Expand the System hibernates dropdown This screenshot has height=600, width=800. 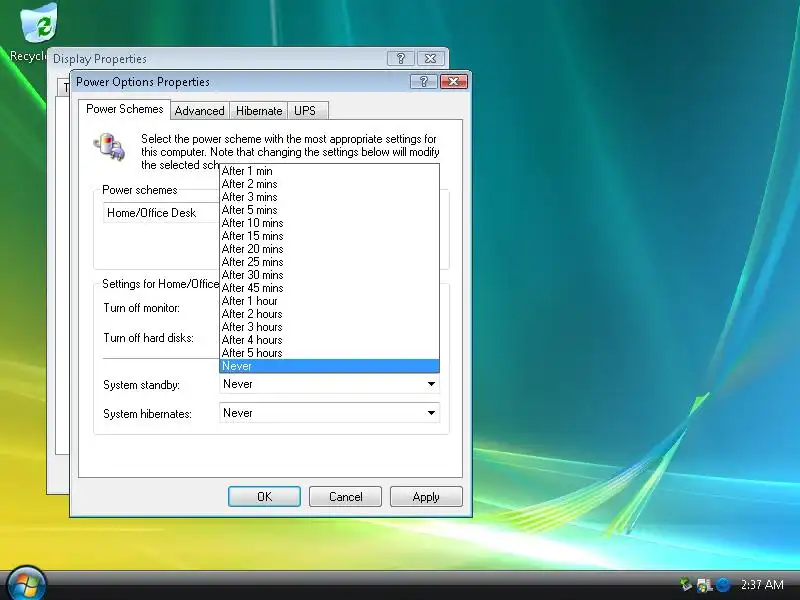click(329, 413)
